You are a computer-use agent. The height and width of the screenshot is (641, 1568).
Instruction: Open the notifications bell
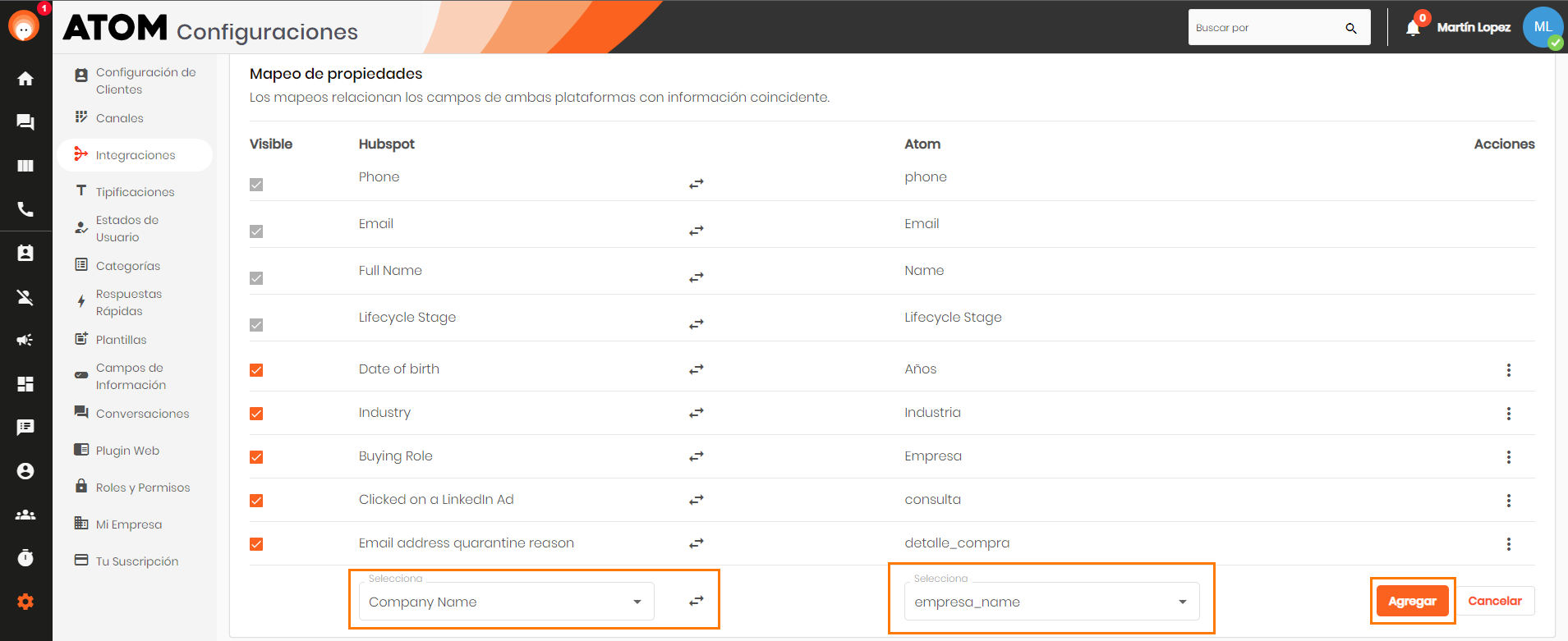click(1413, 28)
